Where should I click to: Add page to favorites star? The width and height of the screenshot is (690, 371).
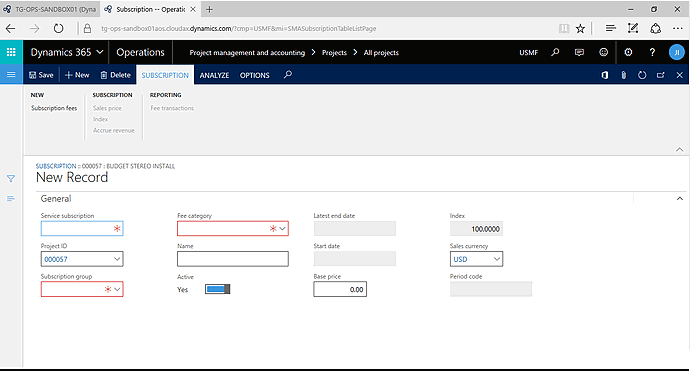pos(580,29)
